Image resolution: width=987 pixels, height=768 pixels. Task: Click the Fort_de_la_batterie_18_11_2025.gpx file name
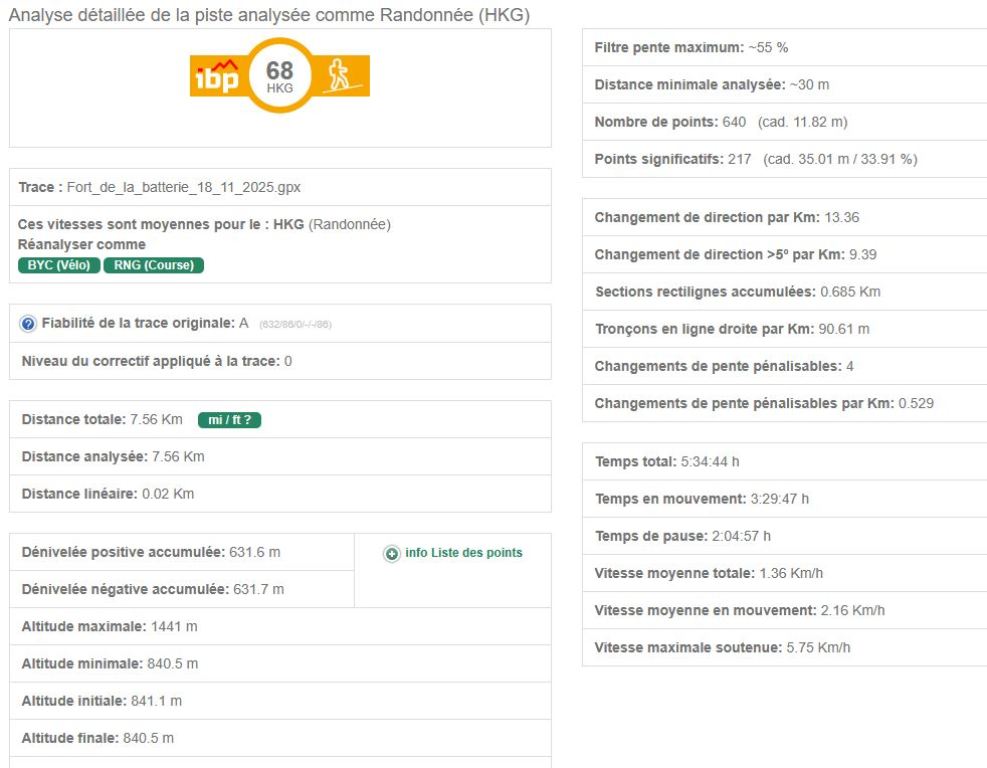click(188, 187)
